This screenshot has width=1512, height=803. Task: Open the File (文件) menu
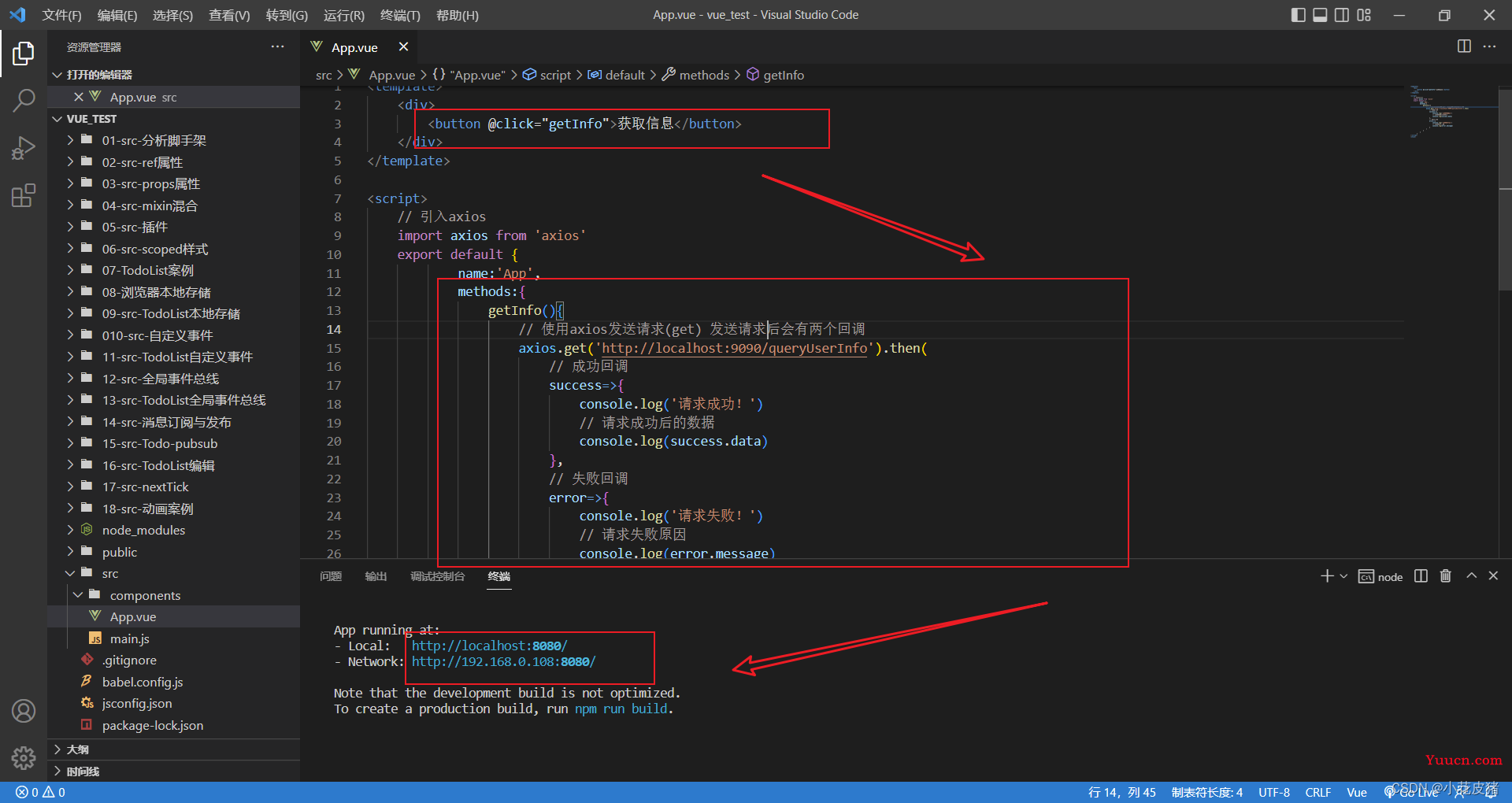click(61, 16)
